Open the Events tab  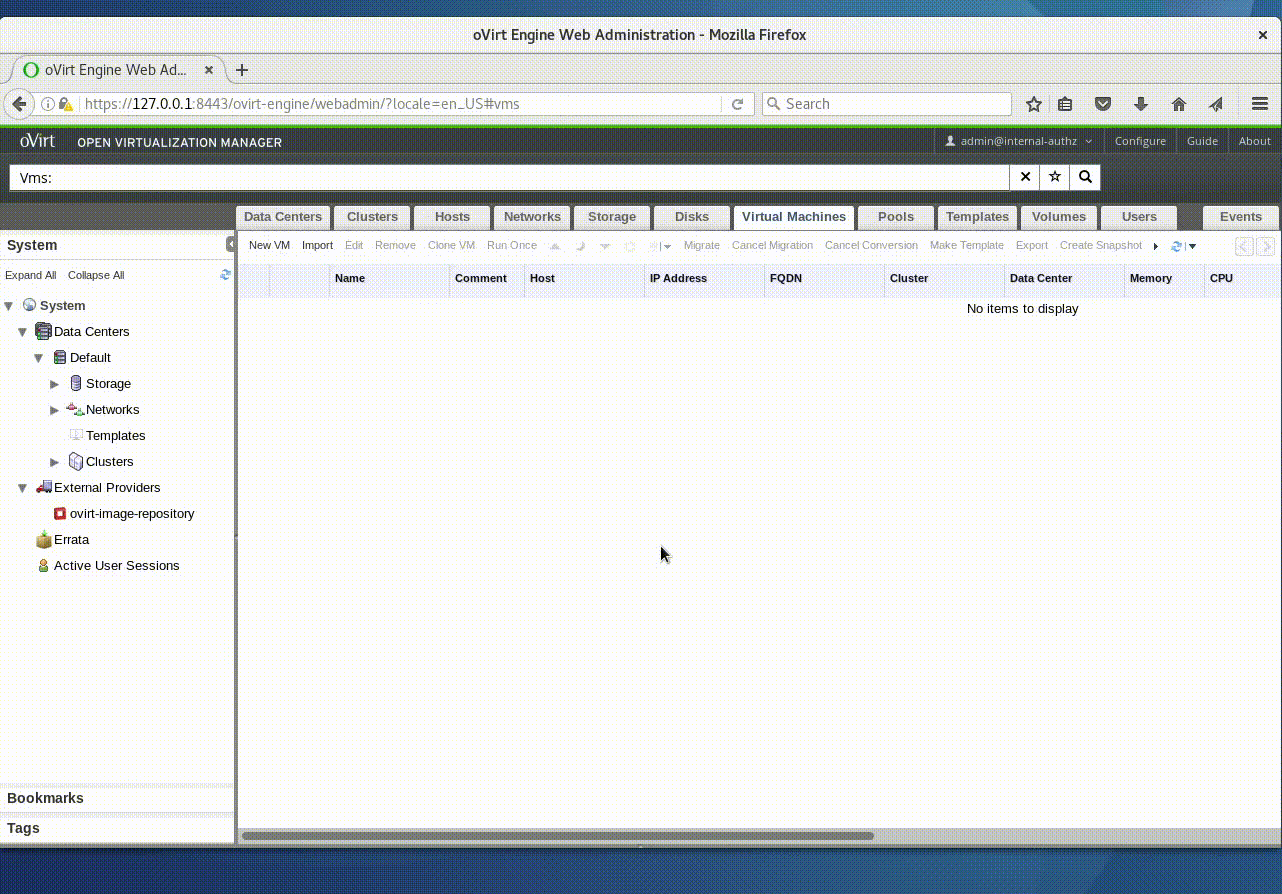tap(1241, 217)
